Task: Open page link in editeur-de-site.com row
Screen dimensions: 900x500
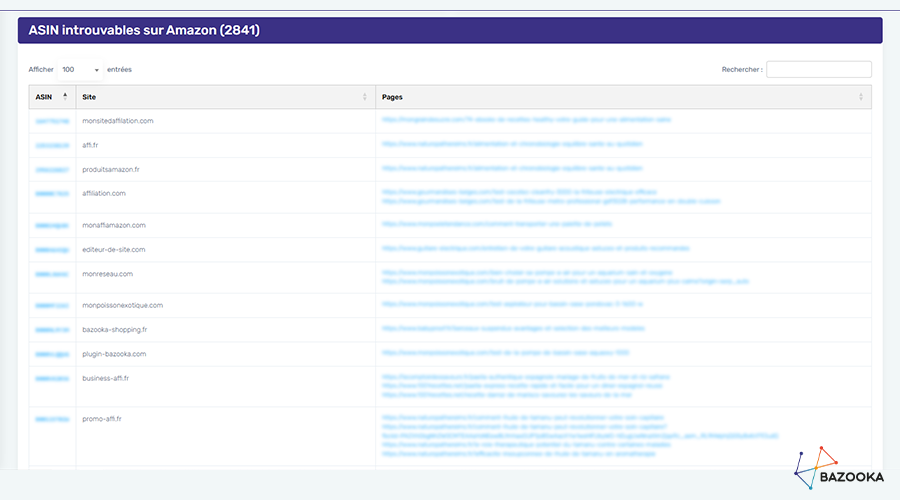Action: pyautogui.click(x=536, y=249)
